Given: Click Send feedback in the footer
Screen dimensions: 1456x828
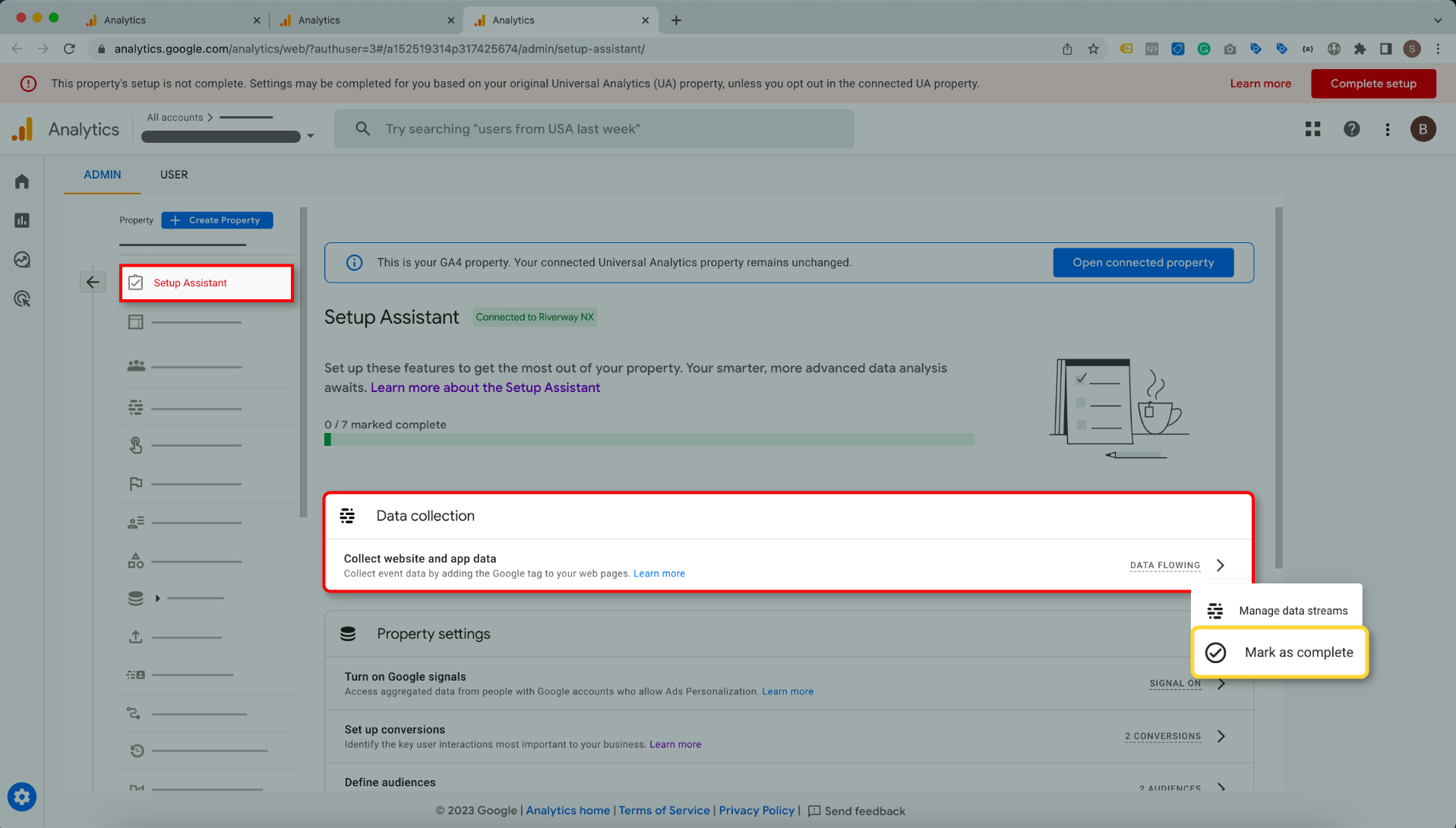Looking at the screenshot, I should pyautogui.click(x=857, y=811).
